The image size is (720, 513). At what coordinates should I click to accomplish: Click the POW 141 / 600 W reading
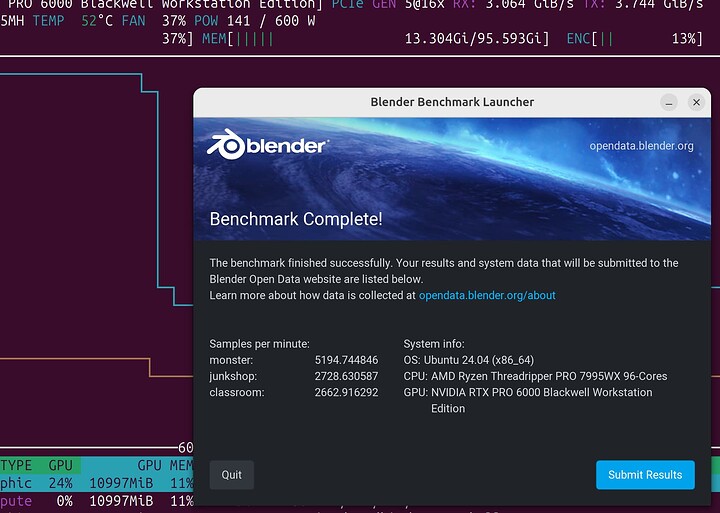(x=255, y=21)
